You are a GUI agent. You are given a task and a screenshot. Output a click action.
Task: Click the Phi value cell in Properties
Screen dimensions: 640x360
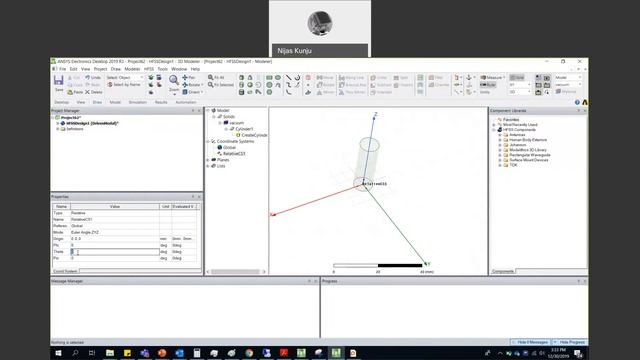click(115, 245)
